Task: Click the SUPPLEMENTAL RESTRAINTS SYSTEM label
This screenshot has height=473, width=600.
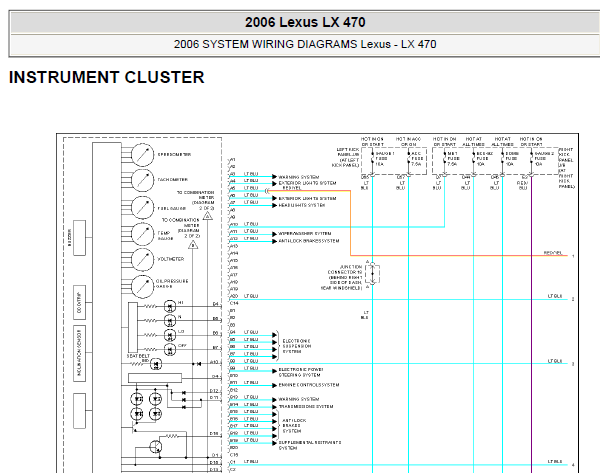Action: (x=310, y=445)
